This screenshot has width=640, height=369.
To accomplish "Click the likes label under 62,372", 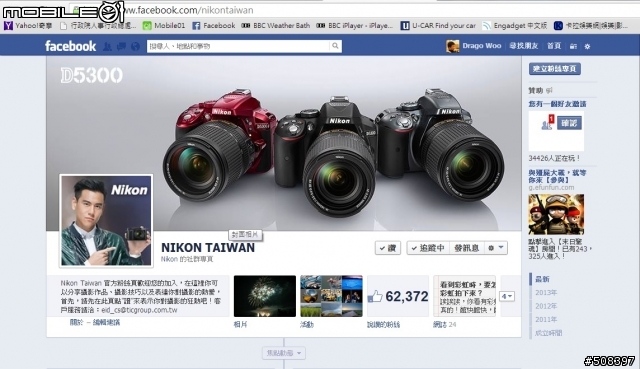I will pos(384,325).
